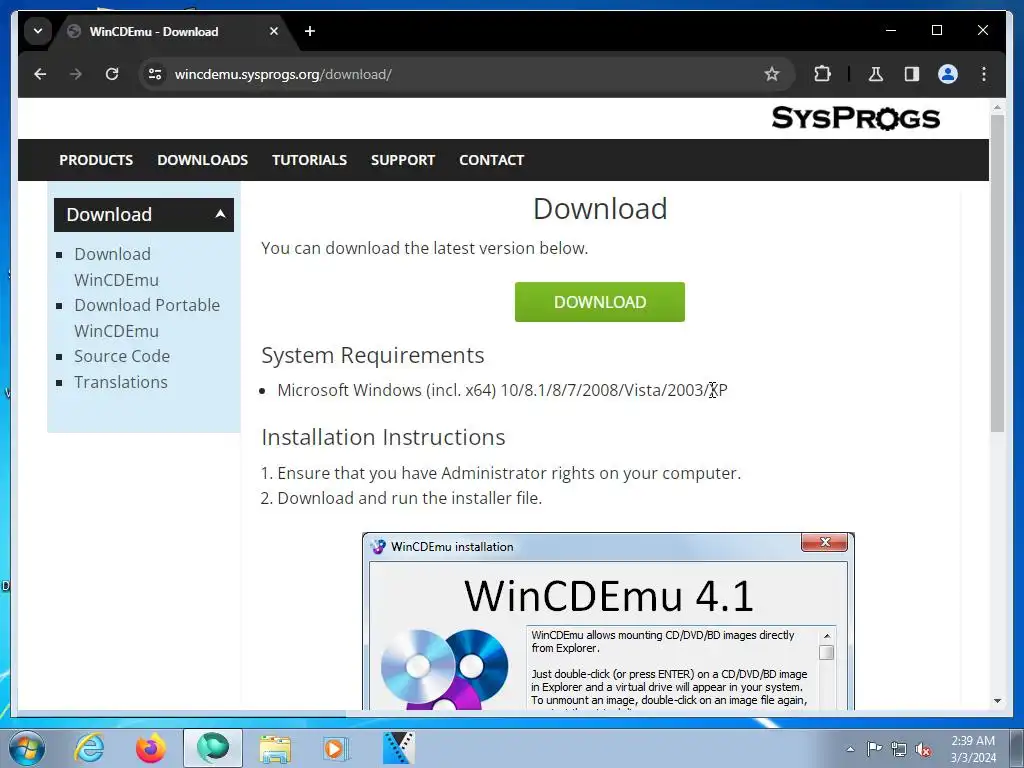Viewport: 1024px width, 768px height.
Task: Click the WinCDEmu installation screenshot image
Action: pyautogui.click(x=608, y=621)
